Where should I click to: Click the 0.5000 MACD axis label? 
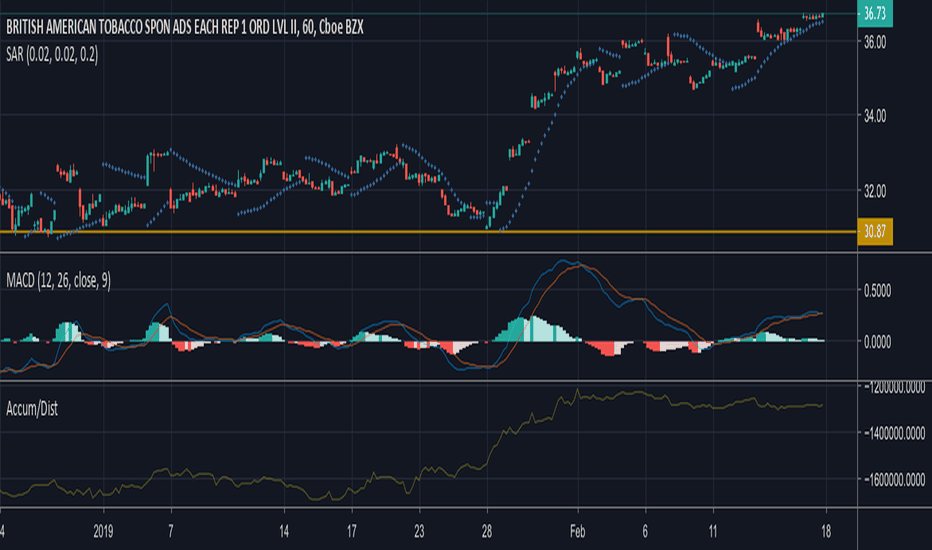[877, 291]
